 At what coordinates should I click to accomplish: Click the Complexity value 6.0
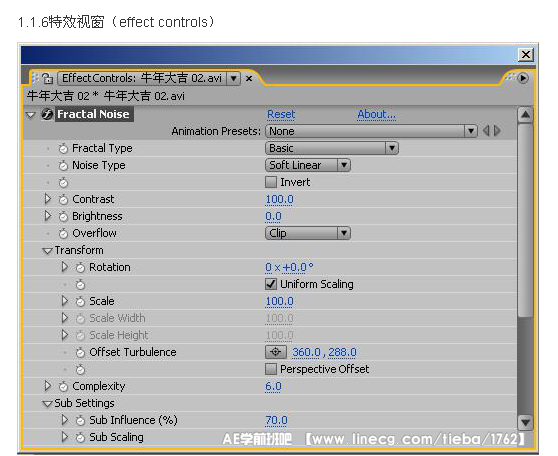273,386
